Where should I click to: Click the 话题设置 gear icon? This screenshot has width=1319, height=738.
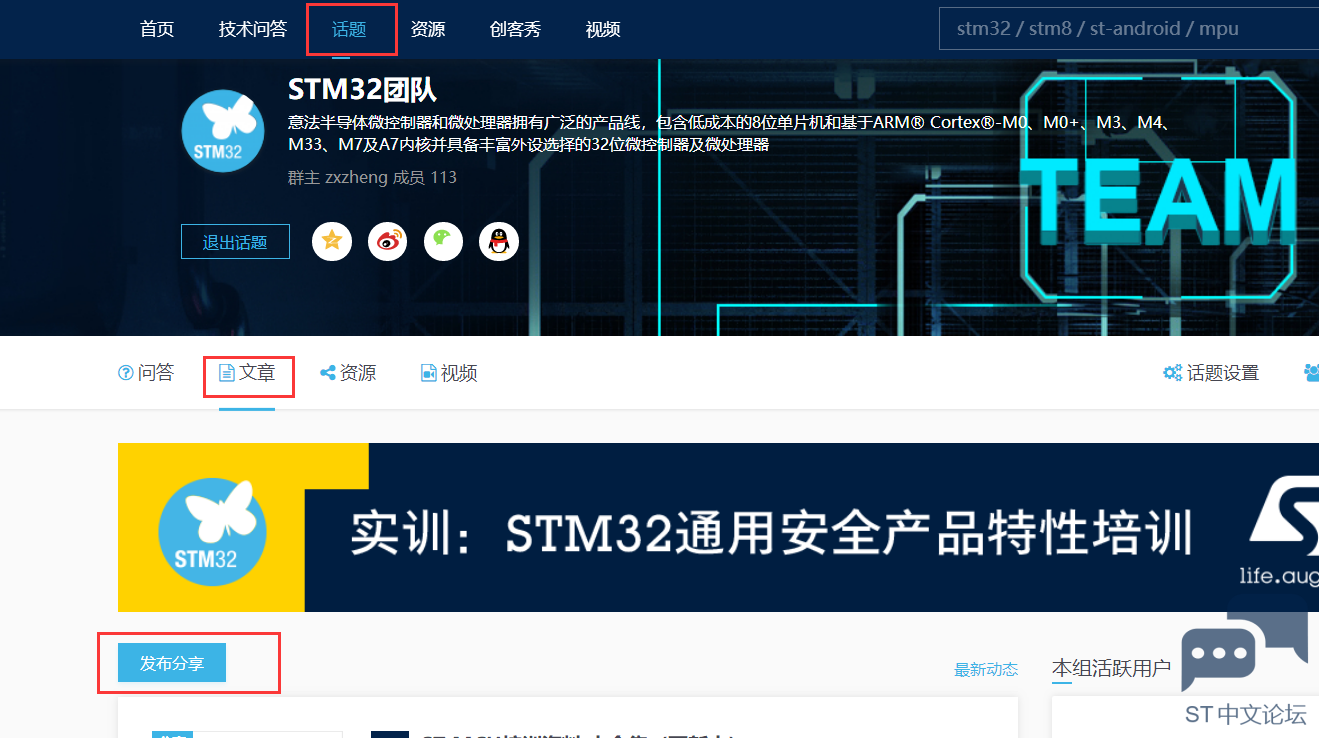pos(1173,373)
